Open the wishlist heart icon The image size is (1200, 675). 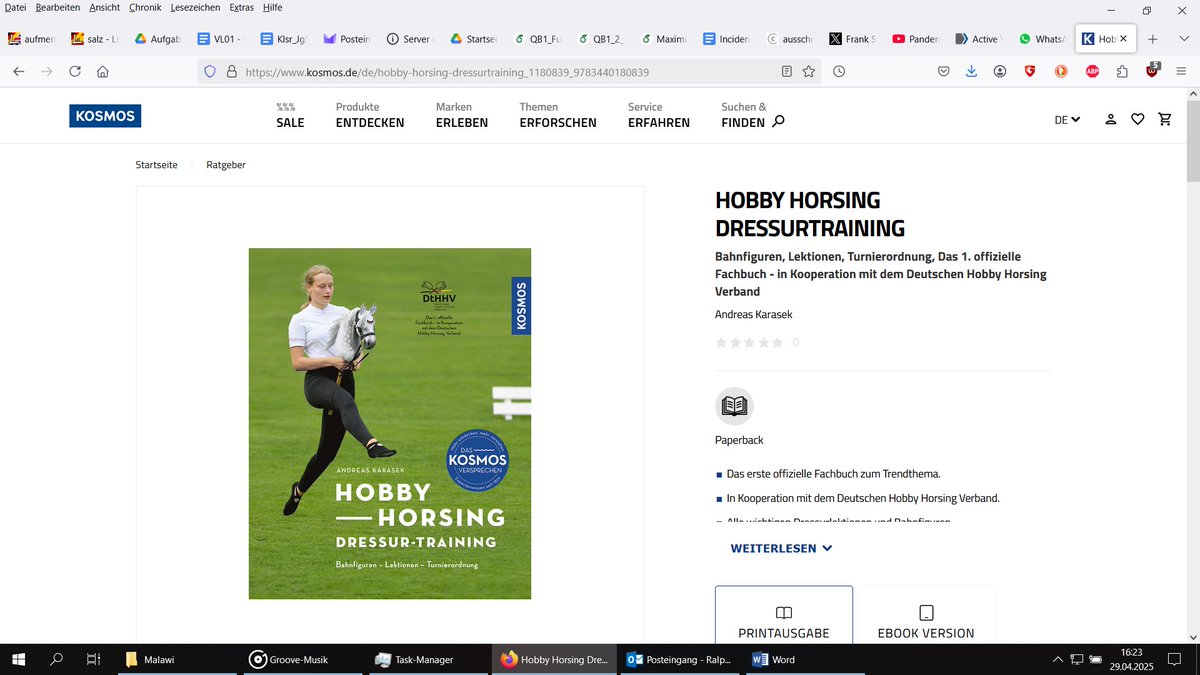pos(1137,119)
